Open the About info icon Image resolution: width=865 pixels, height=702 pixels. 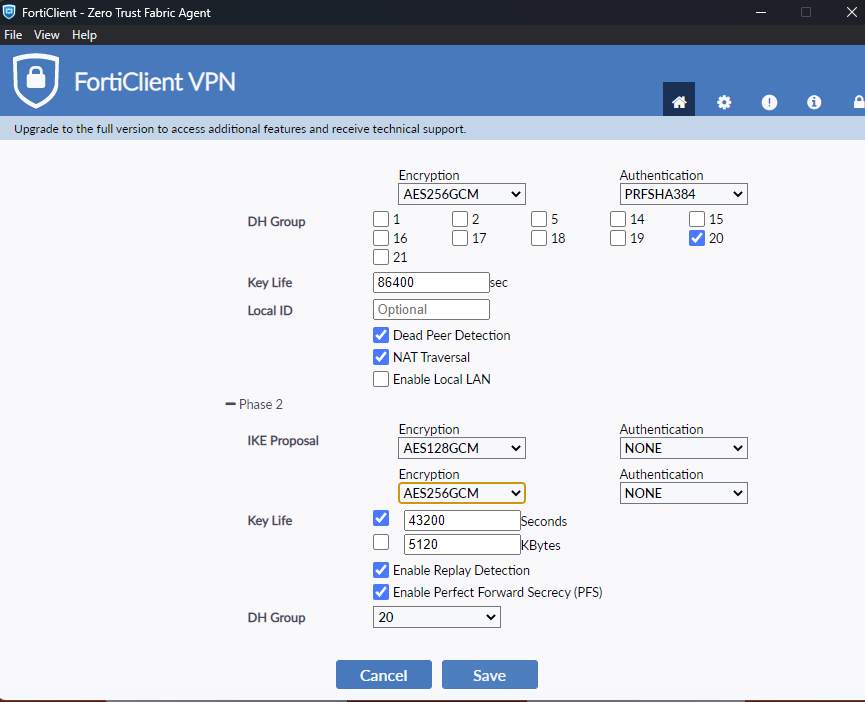click(814, 102)
